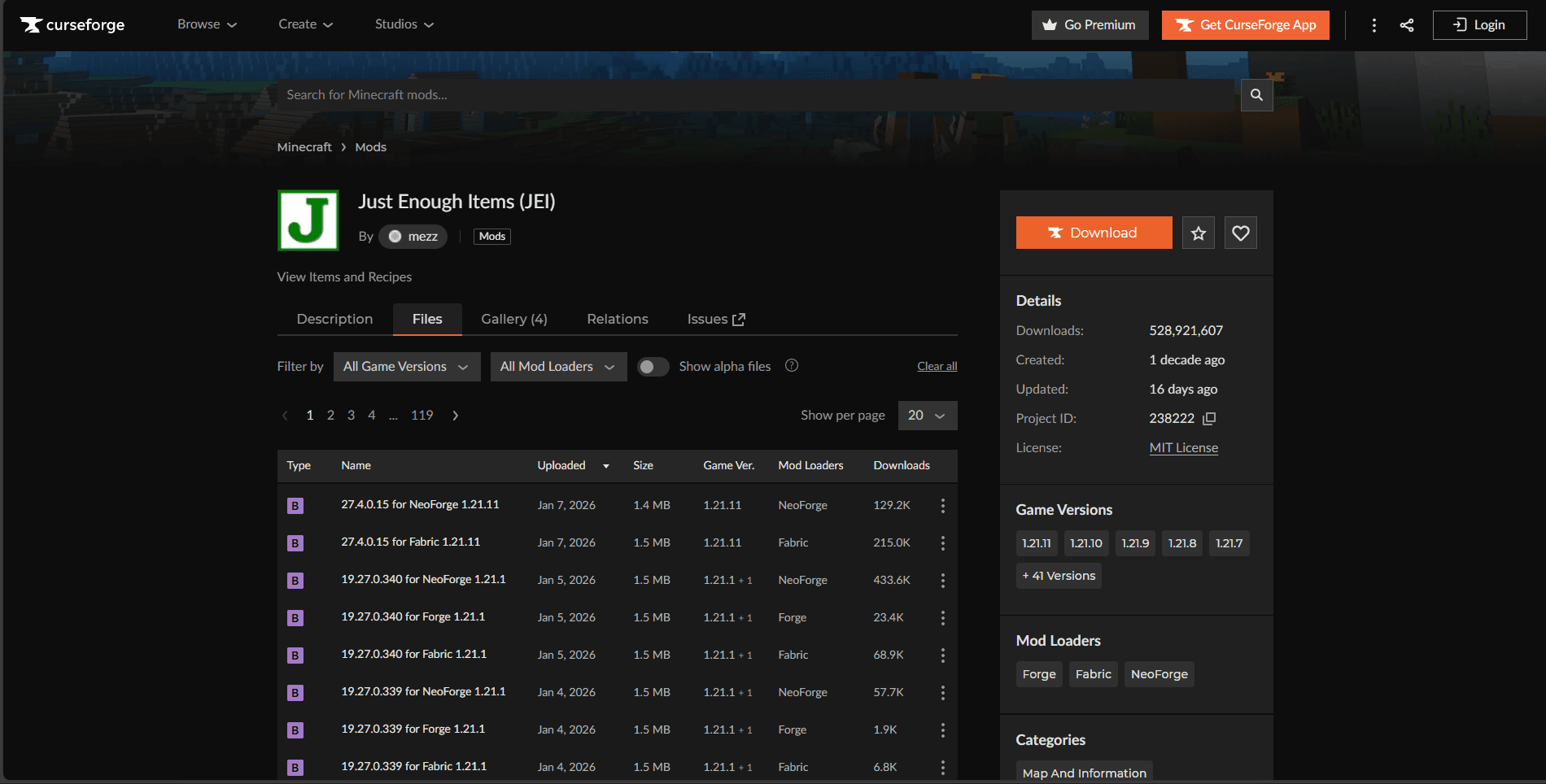The width and height of the screenshot is (1546, 784).
Task: Click the search magnifier button
Action: (x=1256, y=95)
